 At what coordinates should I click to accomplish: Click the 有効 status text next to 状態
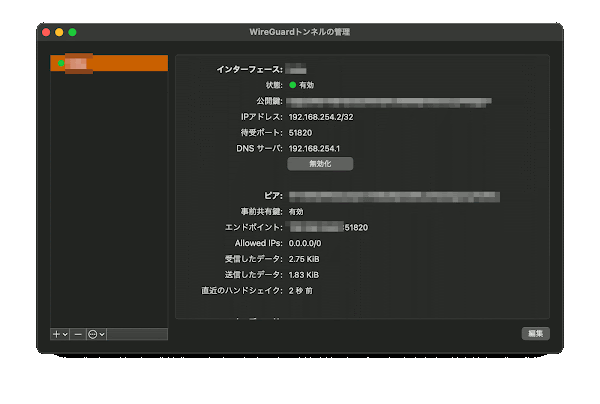pos(307,85)
